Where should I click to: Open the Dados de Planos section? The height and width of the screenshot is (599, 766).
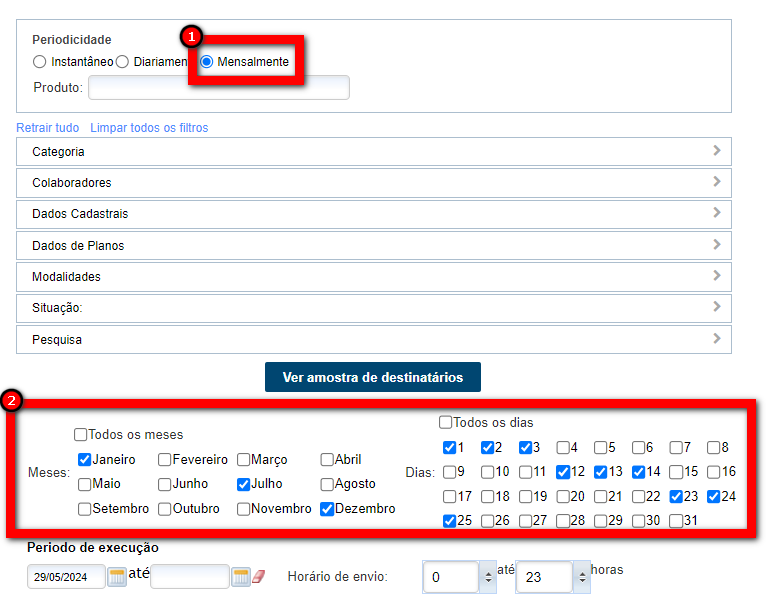(373, 246)
